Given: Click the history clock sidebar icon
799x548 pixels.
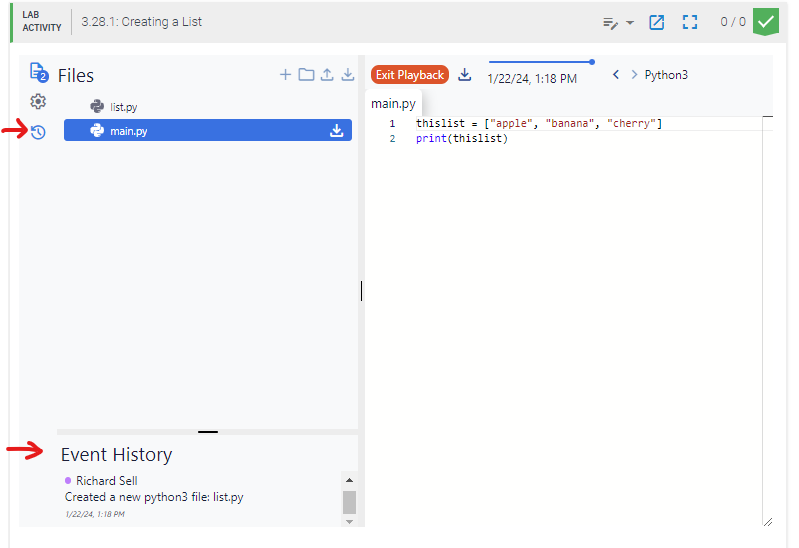Looking at the screenshot, I should point(38,131).
